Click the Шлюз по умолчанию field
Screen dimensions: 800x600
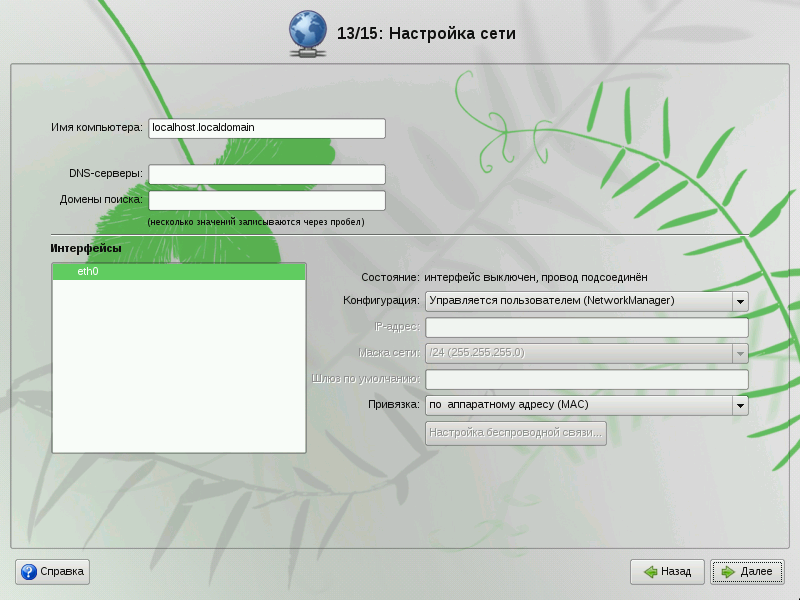[x=586, y=379]
